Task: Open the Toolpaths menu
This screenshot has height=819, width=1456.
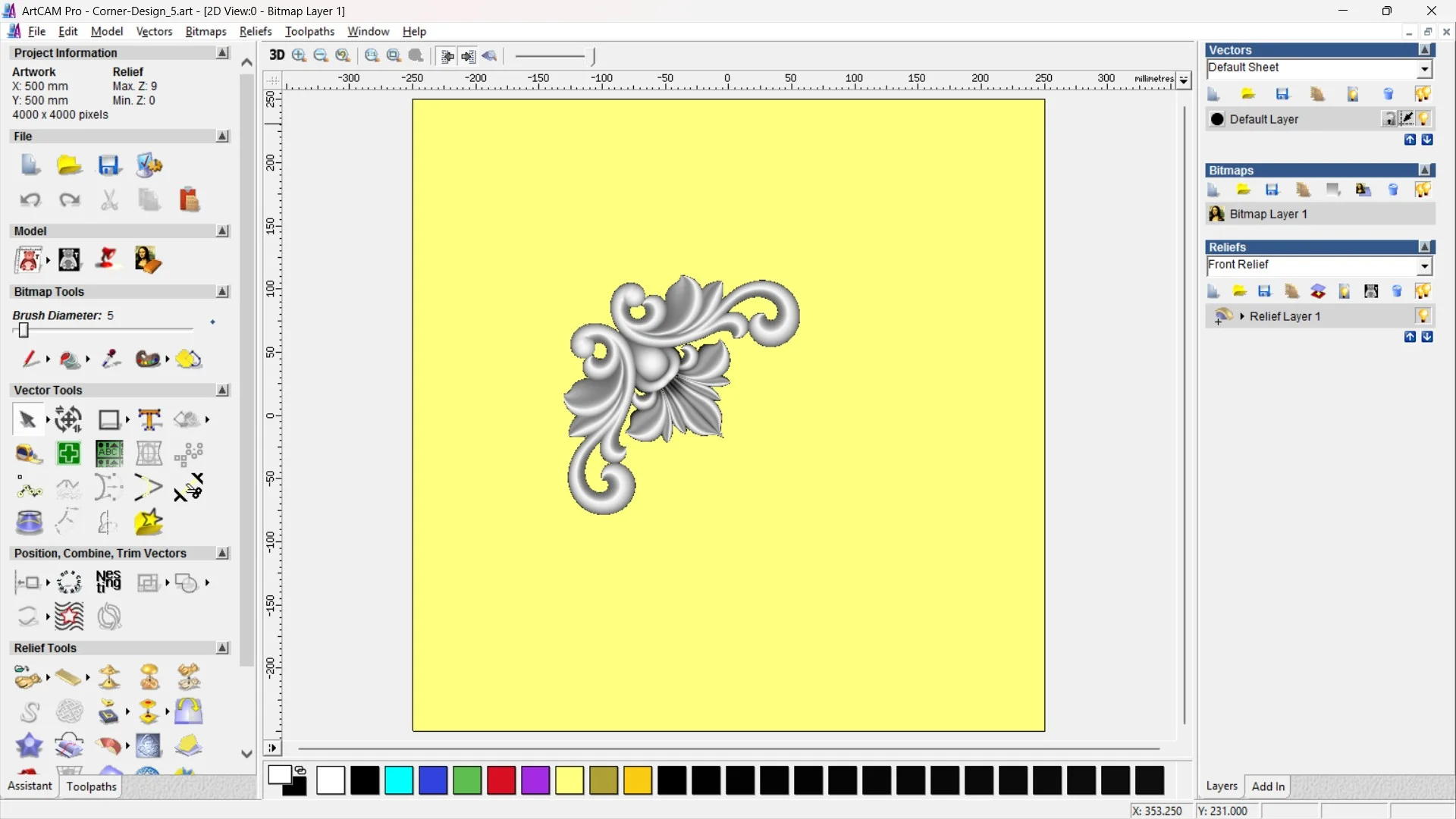Action: [309, 31]
